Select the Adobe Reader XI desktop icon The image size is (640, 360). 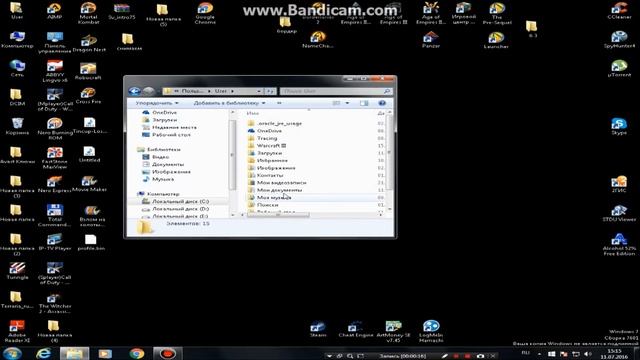coord(17,331)
